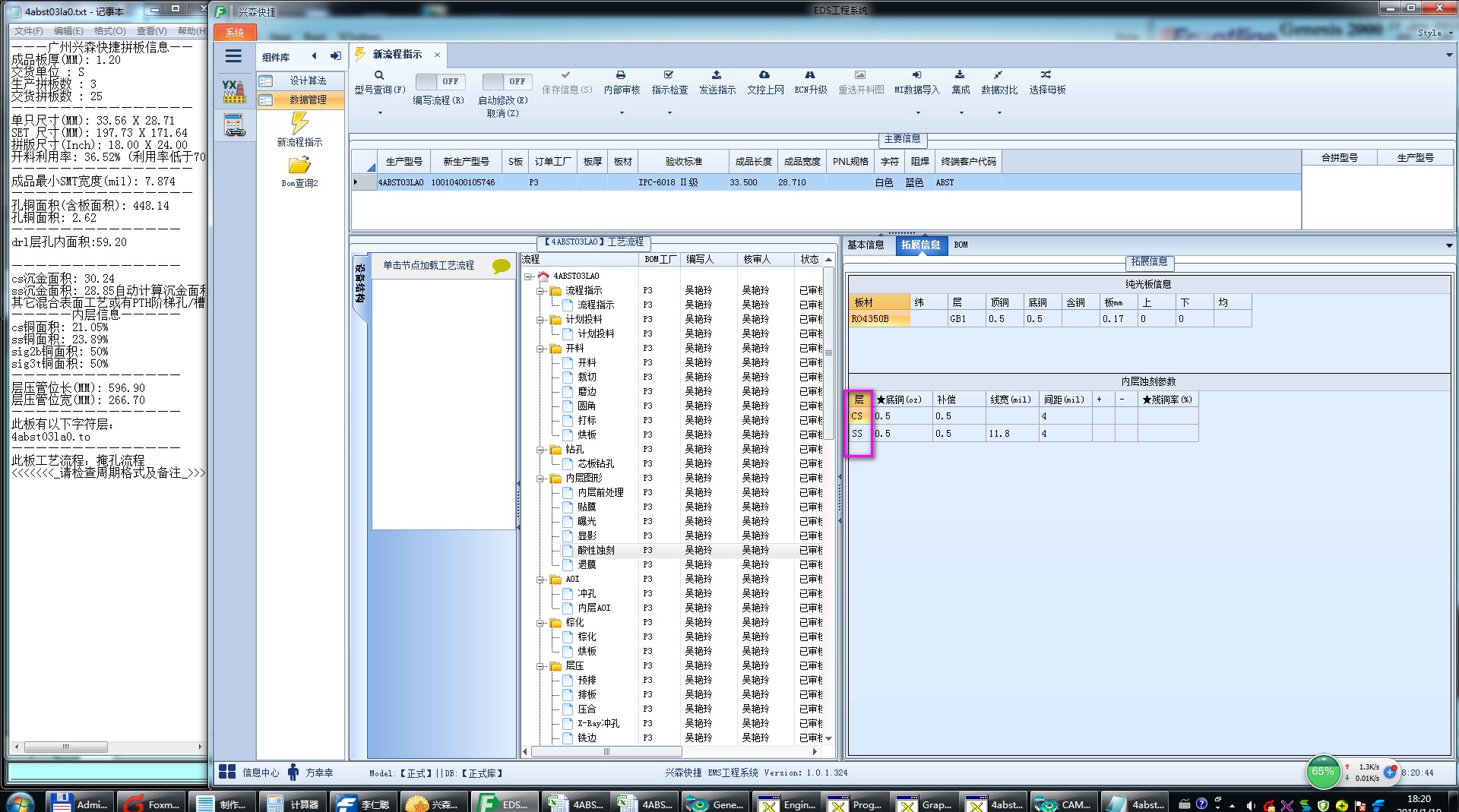Open the Style dropdown at top right
The height and width of the screenshot is (812, 1459).
pyautogui.click(x=1435, y=33)
